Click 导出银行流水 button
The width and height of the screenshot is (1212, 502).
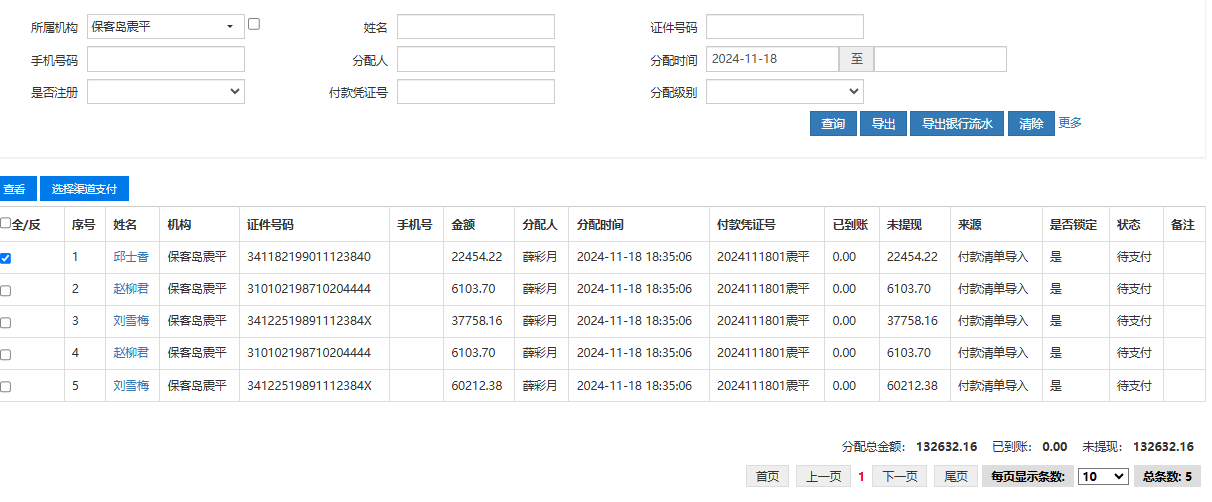tap(956, 124)
